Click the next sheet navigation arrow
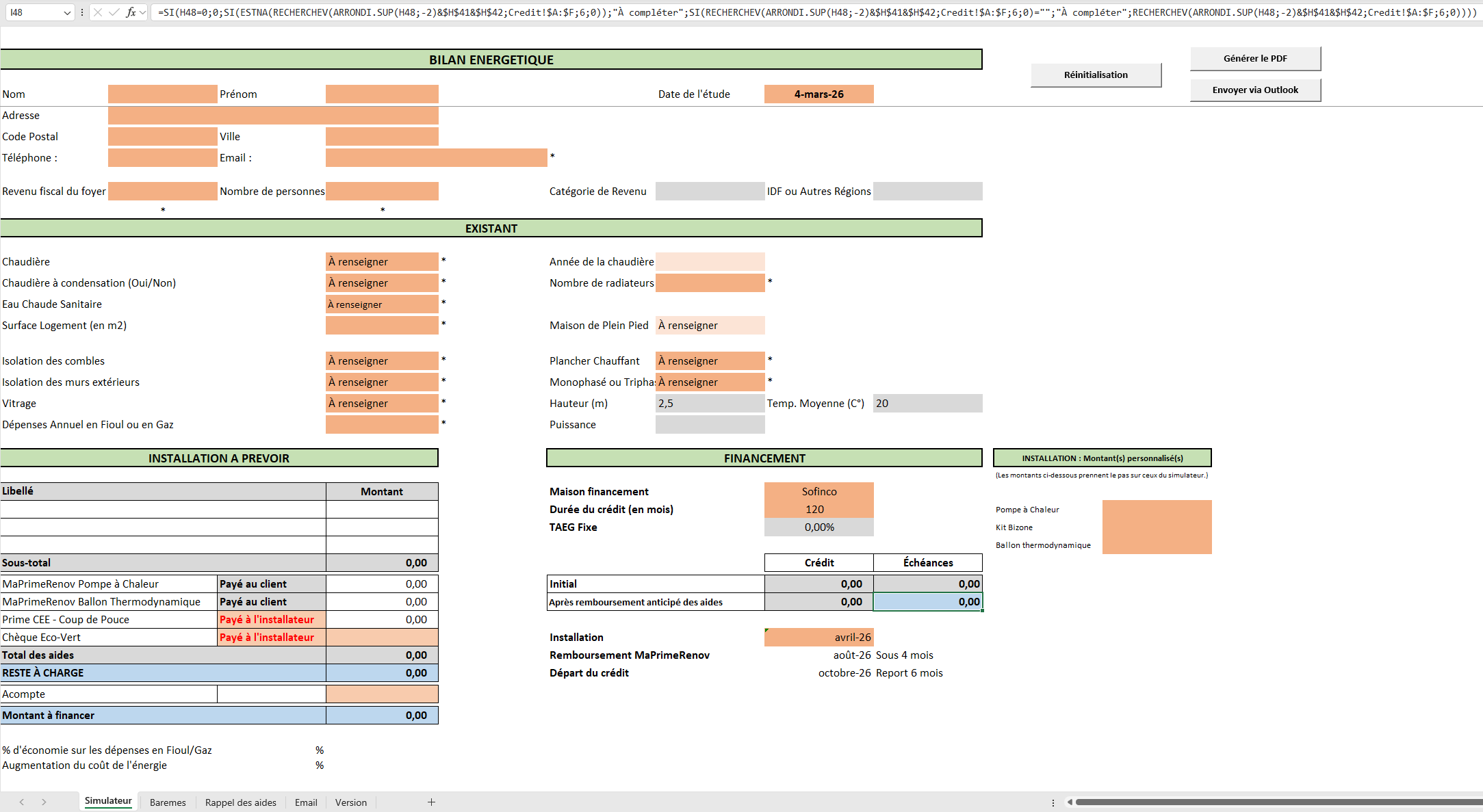Image resolution: width=1483 pixels, height=812 pixels. 44,802
